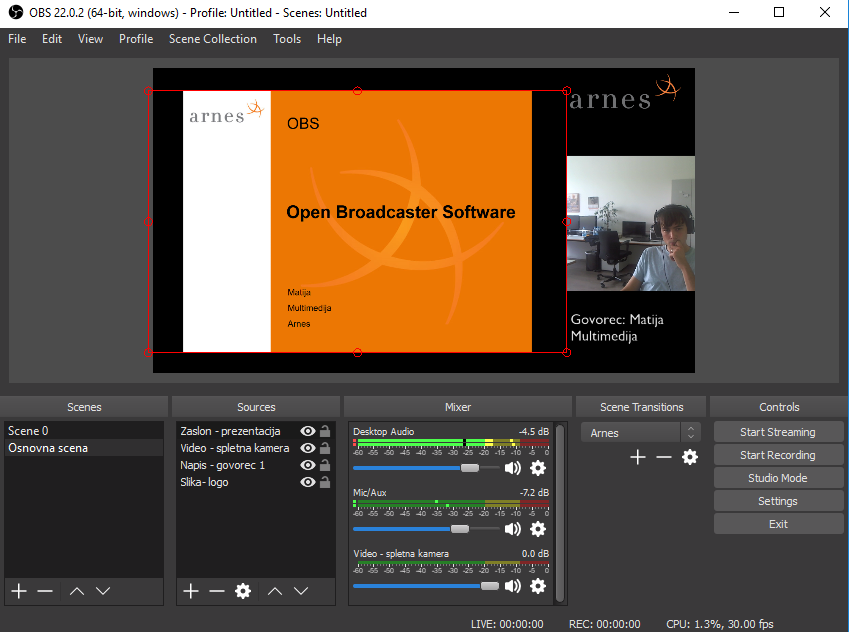
Task: Click Start Streaming button
Action: 778,432
